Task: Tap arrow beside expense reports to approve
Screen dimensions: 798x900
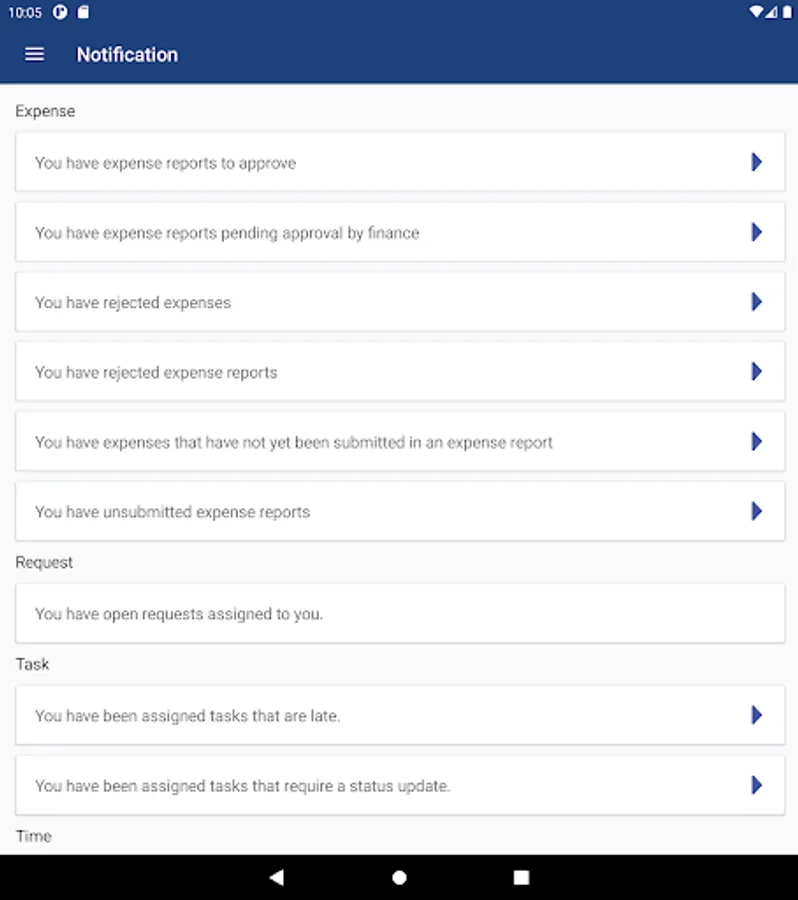Action: [757, 162]
